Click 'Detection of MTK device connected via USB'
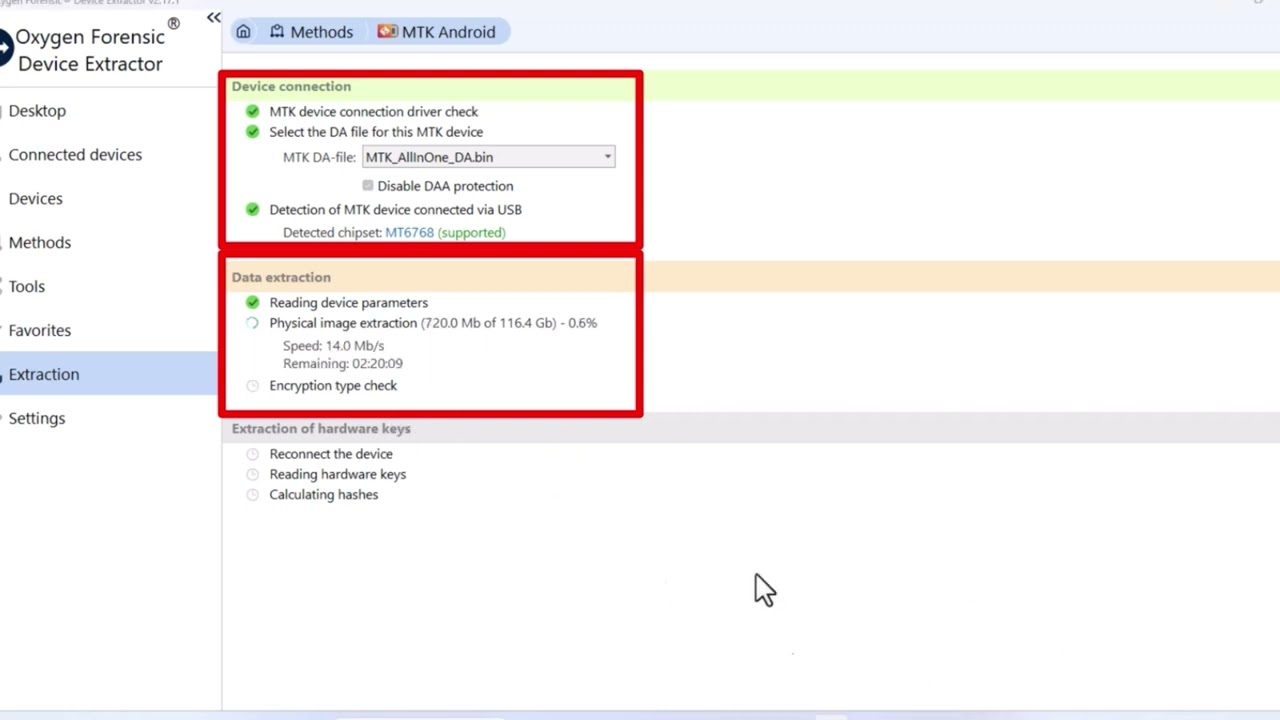 (x=395, y=210)
